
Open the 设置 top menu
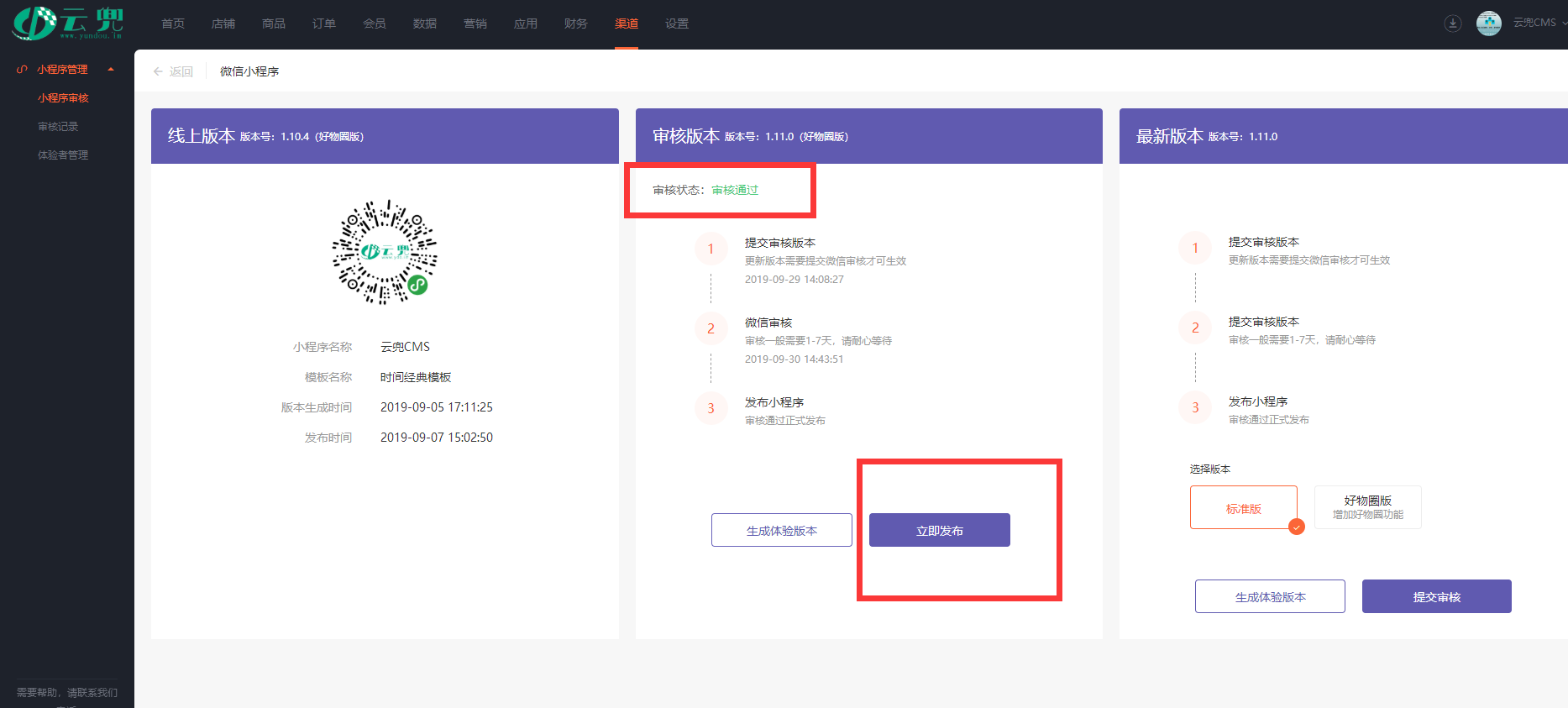(677, 24)
